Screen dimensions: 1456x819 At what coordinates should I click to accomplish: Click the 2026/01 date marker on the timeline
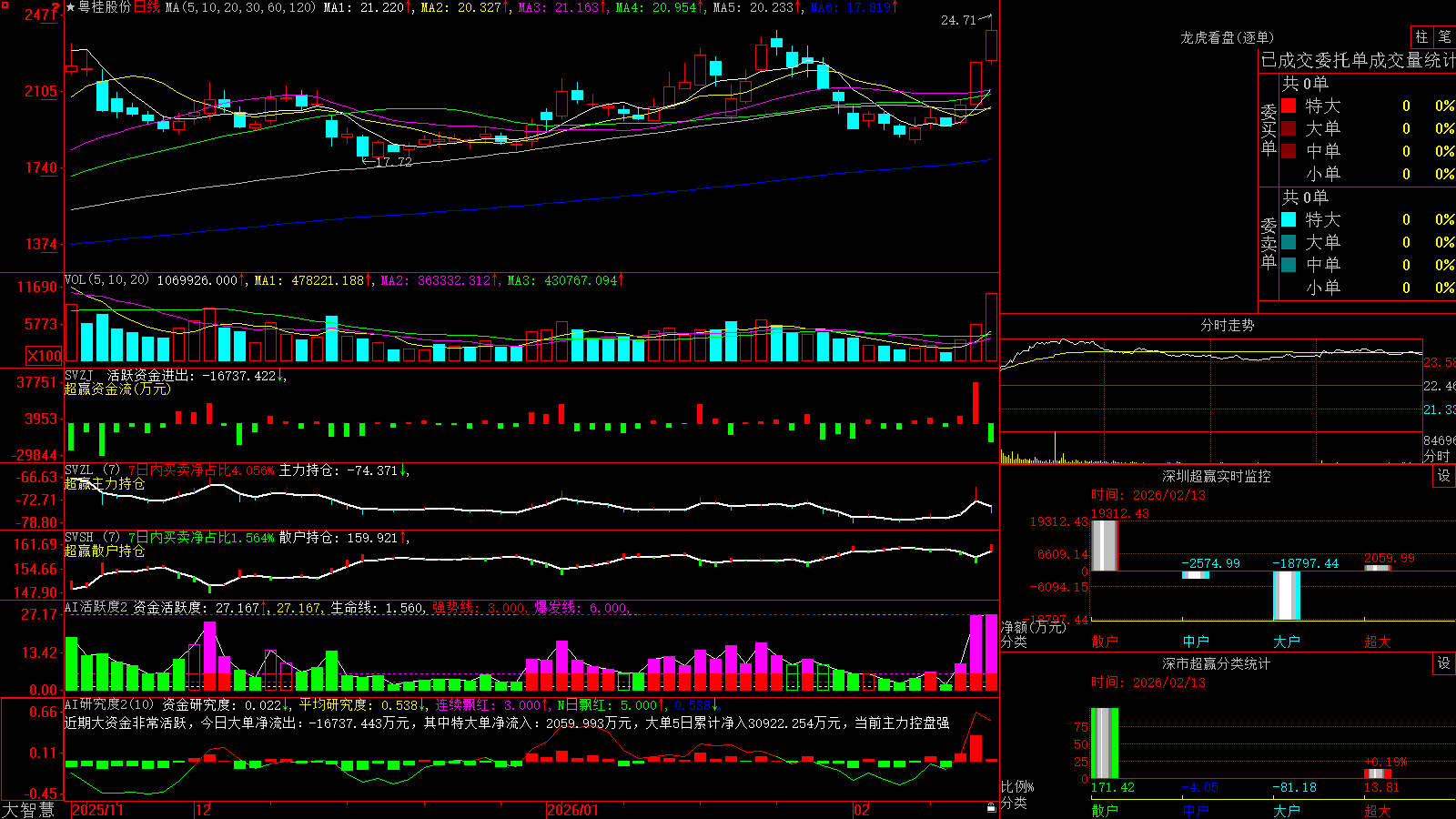pos(573,810)
